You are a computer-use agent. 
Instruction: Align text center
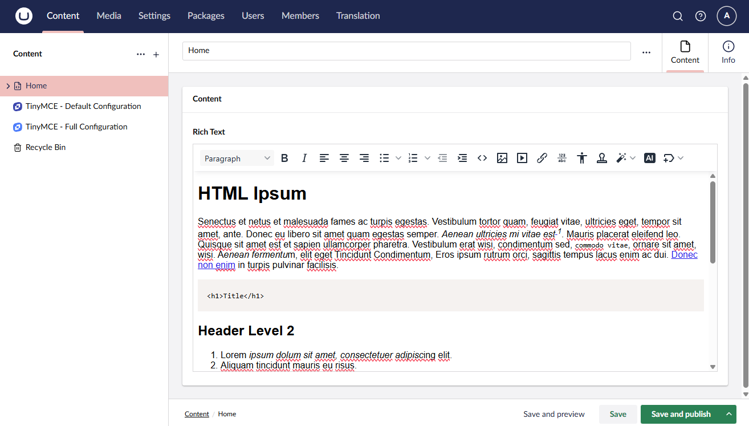point(344,158)
